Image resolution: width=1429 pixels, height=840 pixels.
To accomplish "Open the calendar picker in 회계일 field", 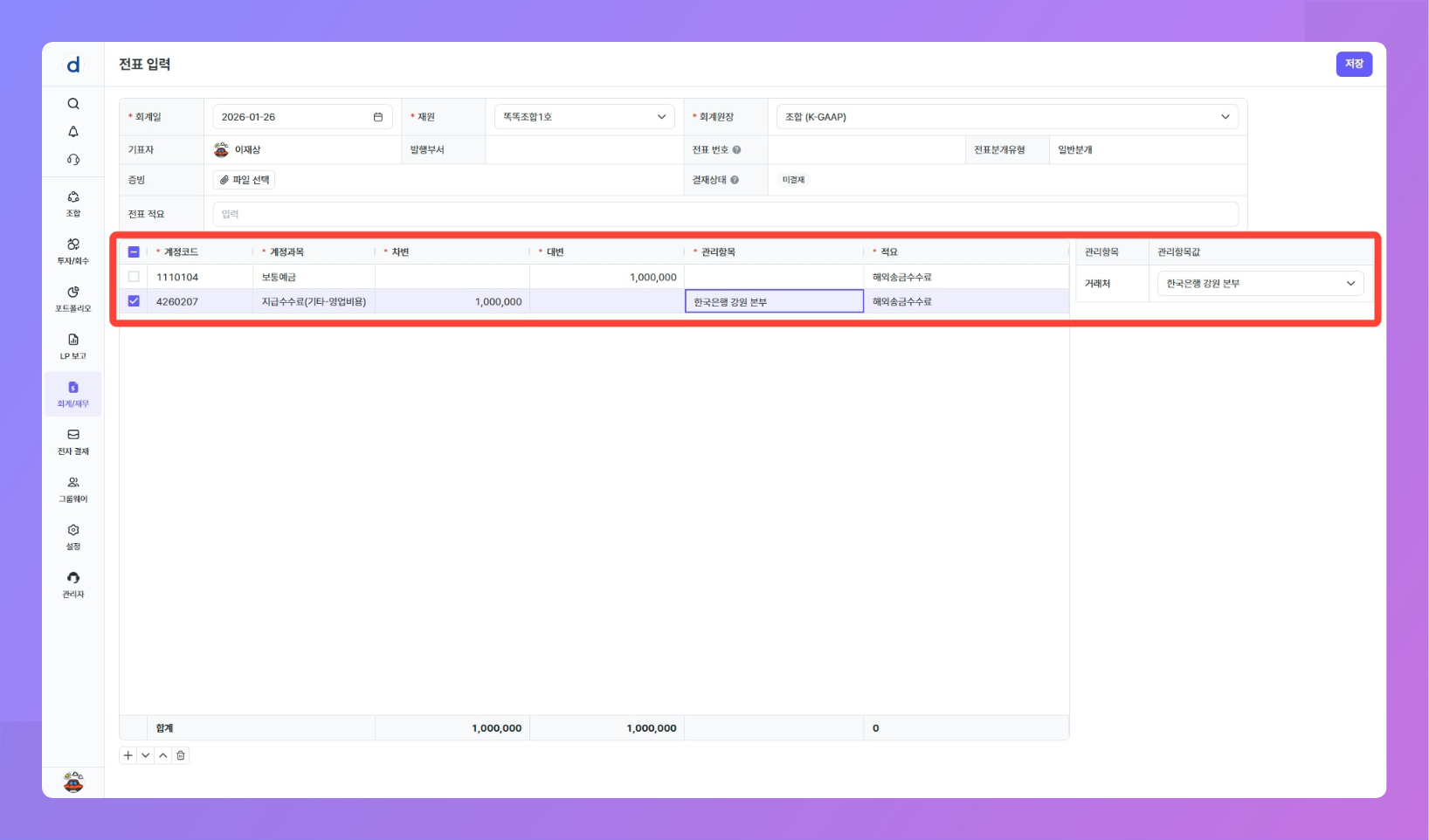I will [378, 117].
